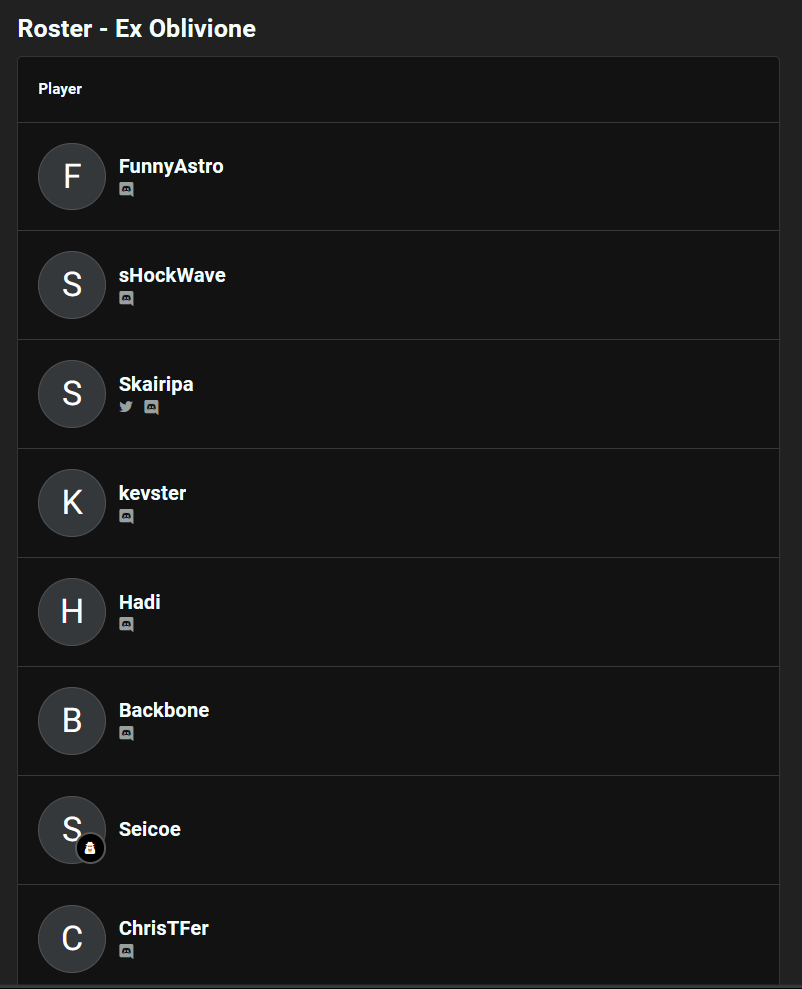Click Skairipa's Discord icon

151,407
